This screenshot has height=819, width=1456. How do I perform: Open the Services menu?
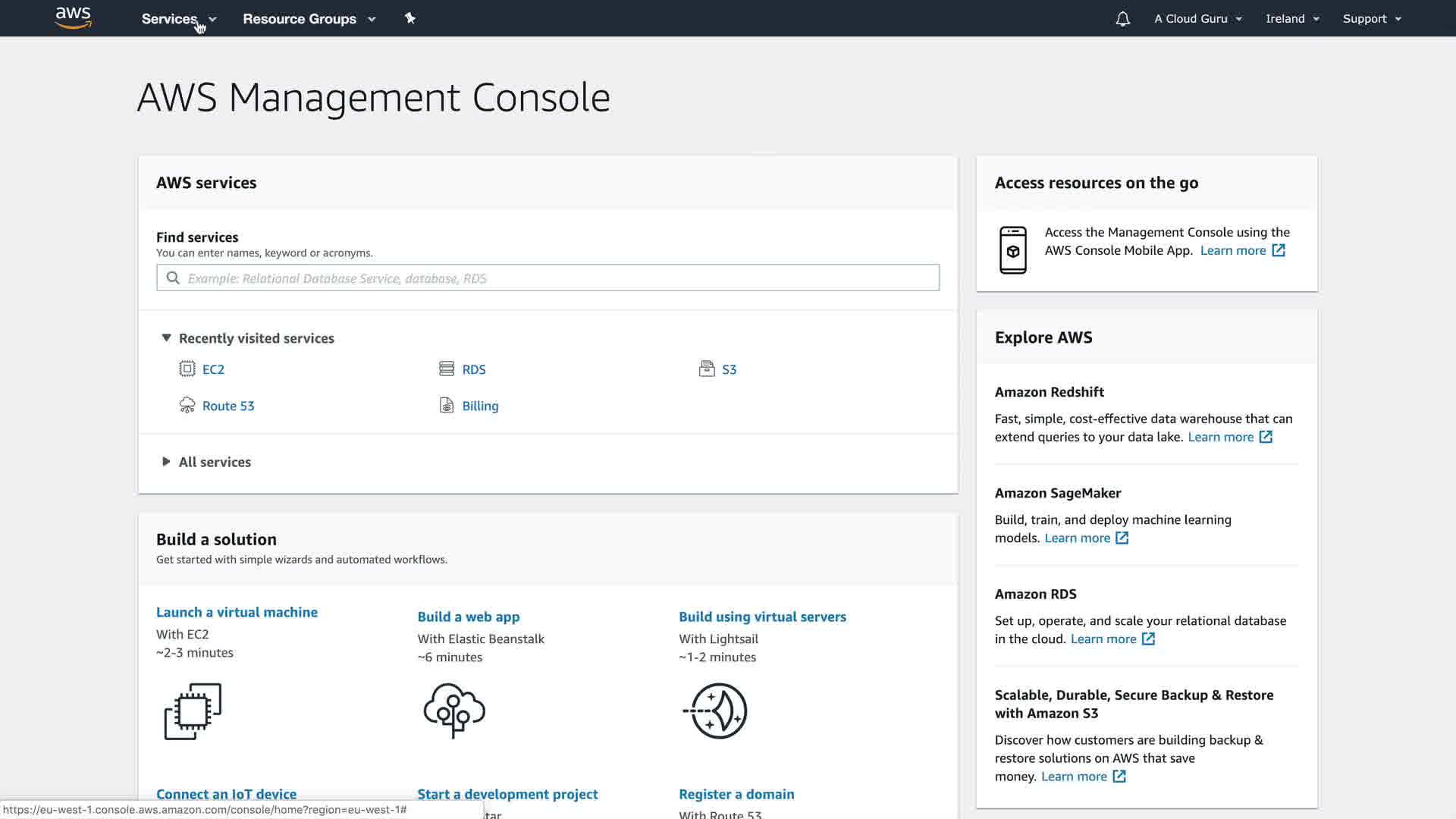(178, 19)
